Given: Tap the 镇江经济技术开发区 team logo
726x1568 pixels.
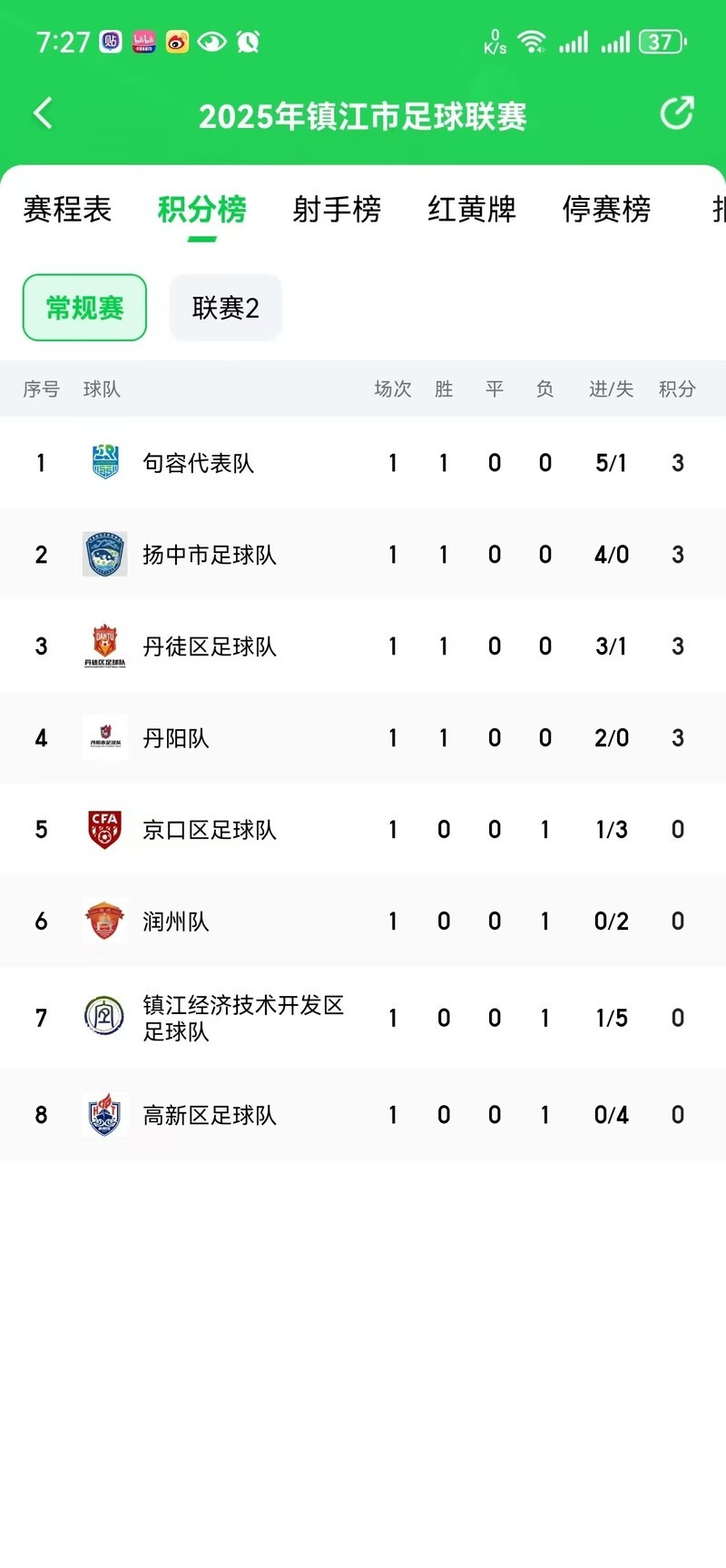Looking at the screenshot, I should [x=105, y=1017].
